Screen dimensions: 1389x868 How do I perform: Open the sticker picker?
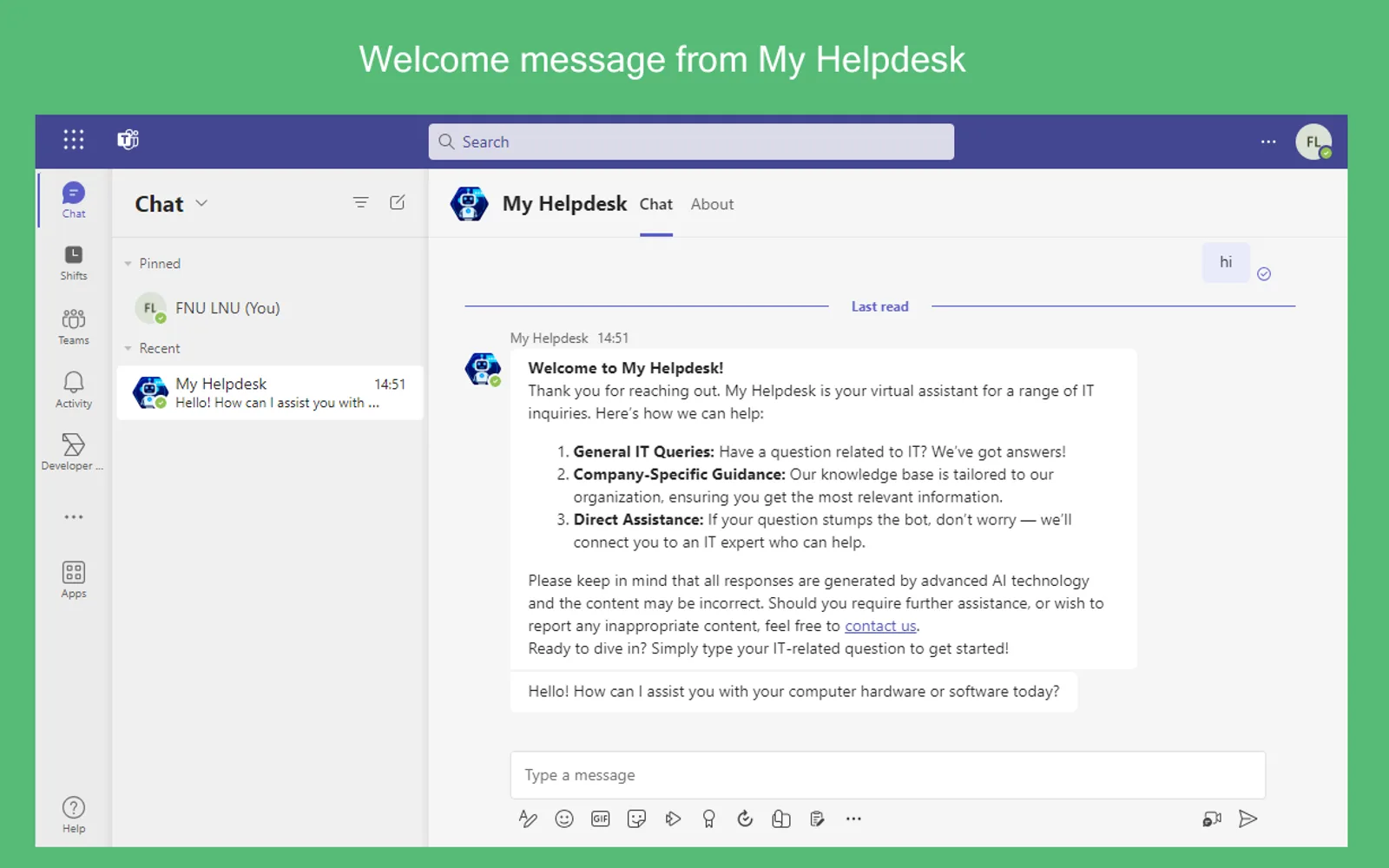(636, 819)
